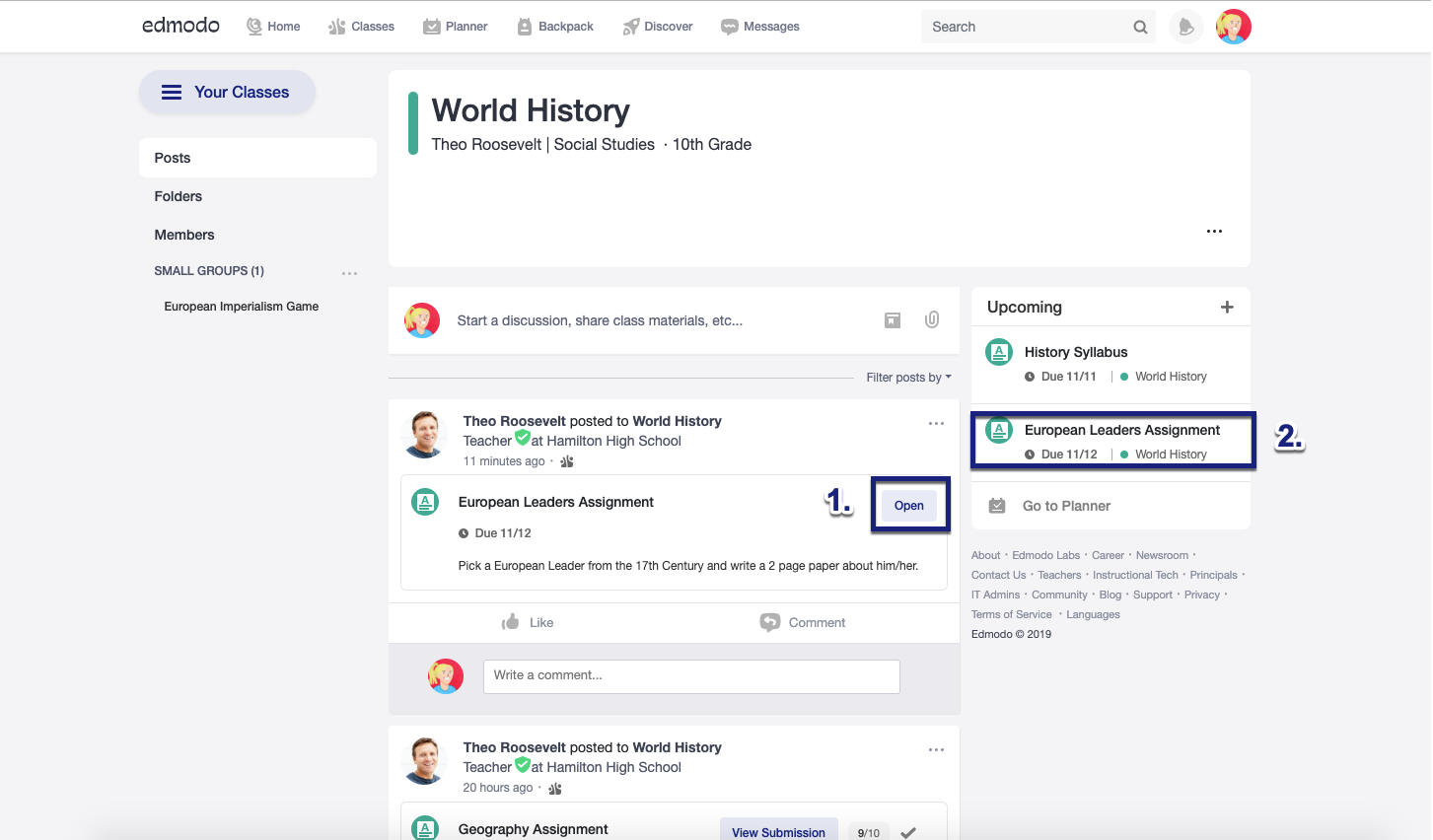Click Edmodo Labs footer link
This screenshot has height=840, width=1433.
1045,555
